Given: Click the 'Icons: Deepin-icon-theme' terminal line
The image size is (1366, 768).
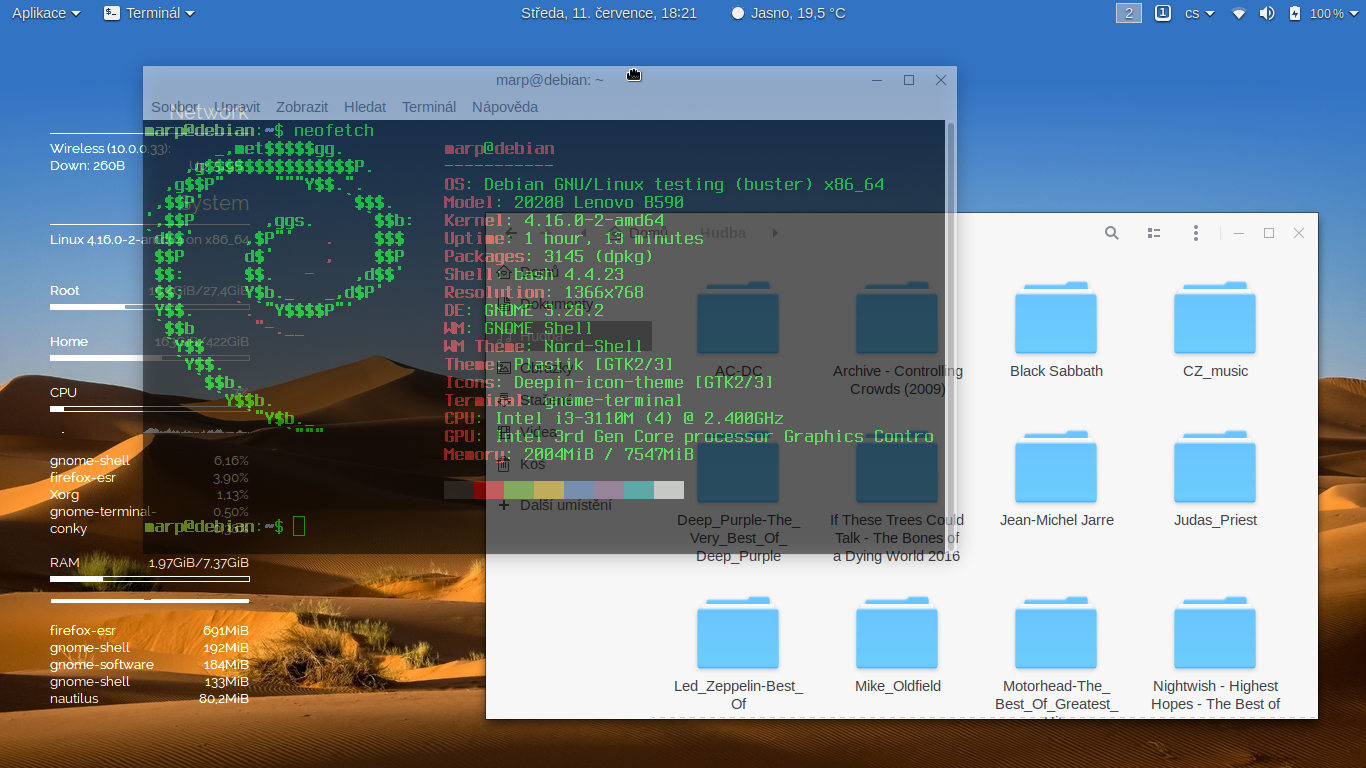Looking at the screenshot, I should (x=609, y=382).
